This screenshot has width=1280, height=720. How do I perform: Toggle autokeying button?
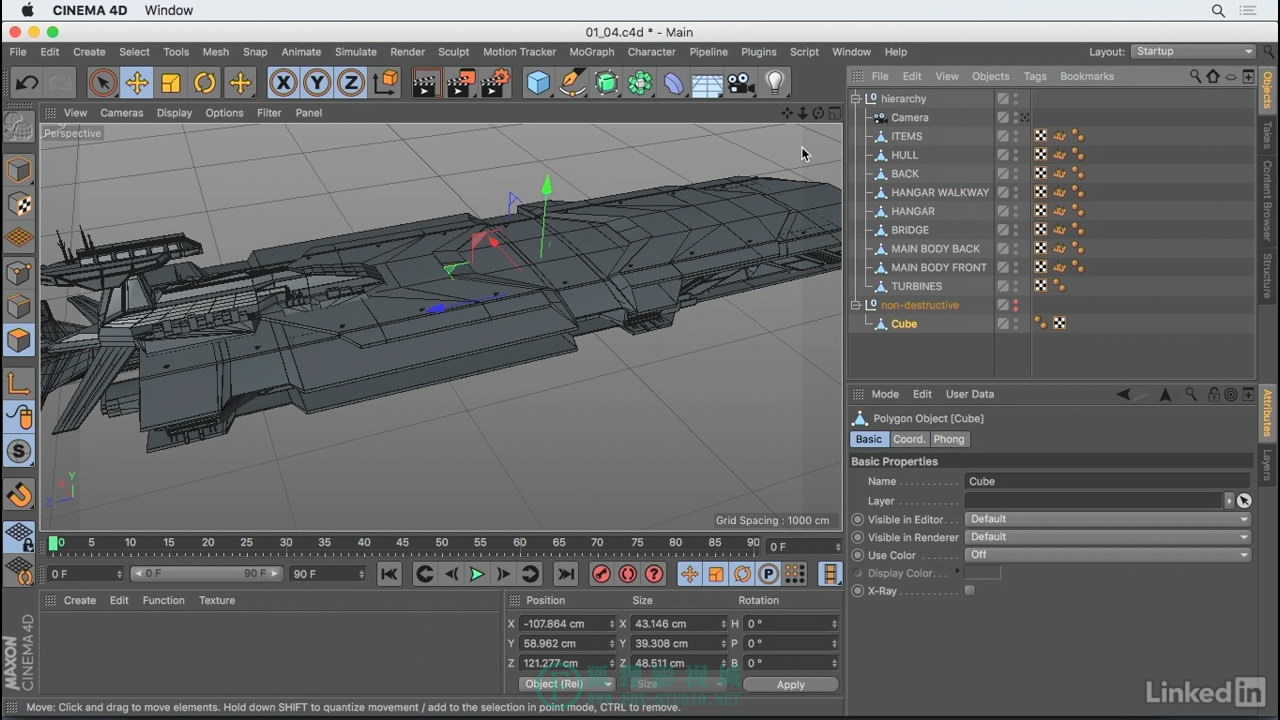pyautogui.click(x=628, y=574)
